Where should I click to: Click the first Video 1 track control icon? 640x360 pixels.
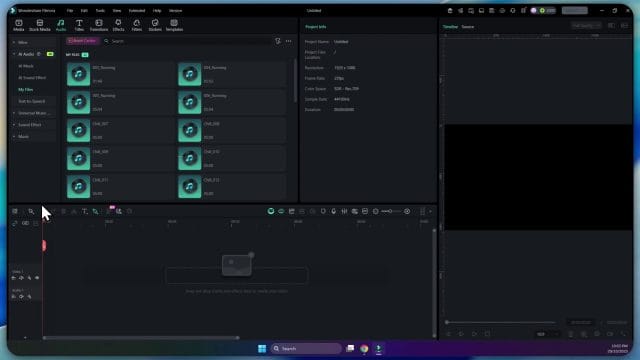[14, 278]
